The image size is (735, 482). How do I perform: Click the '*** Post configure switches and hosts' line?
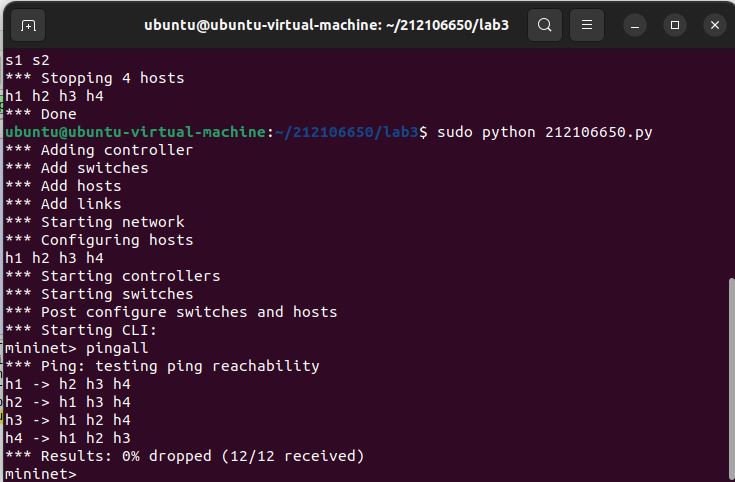[171, 312]
